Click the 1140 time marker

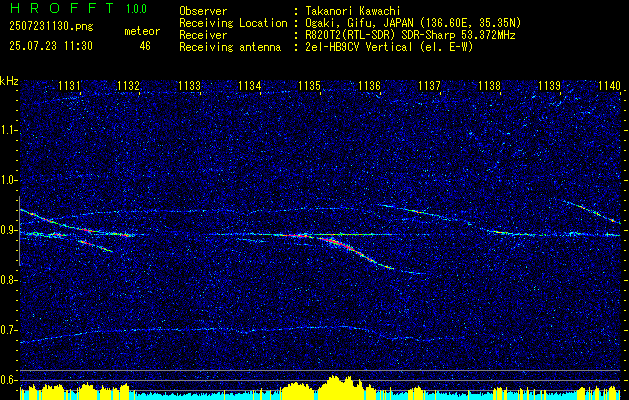(x=609, y=86)
